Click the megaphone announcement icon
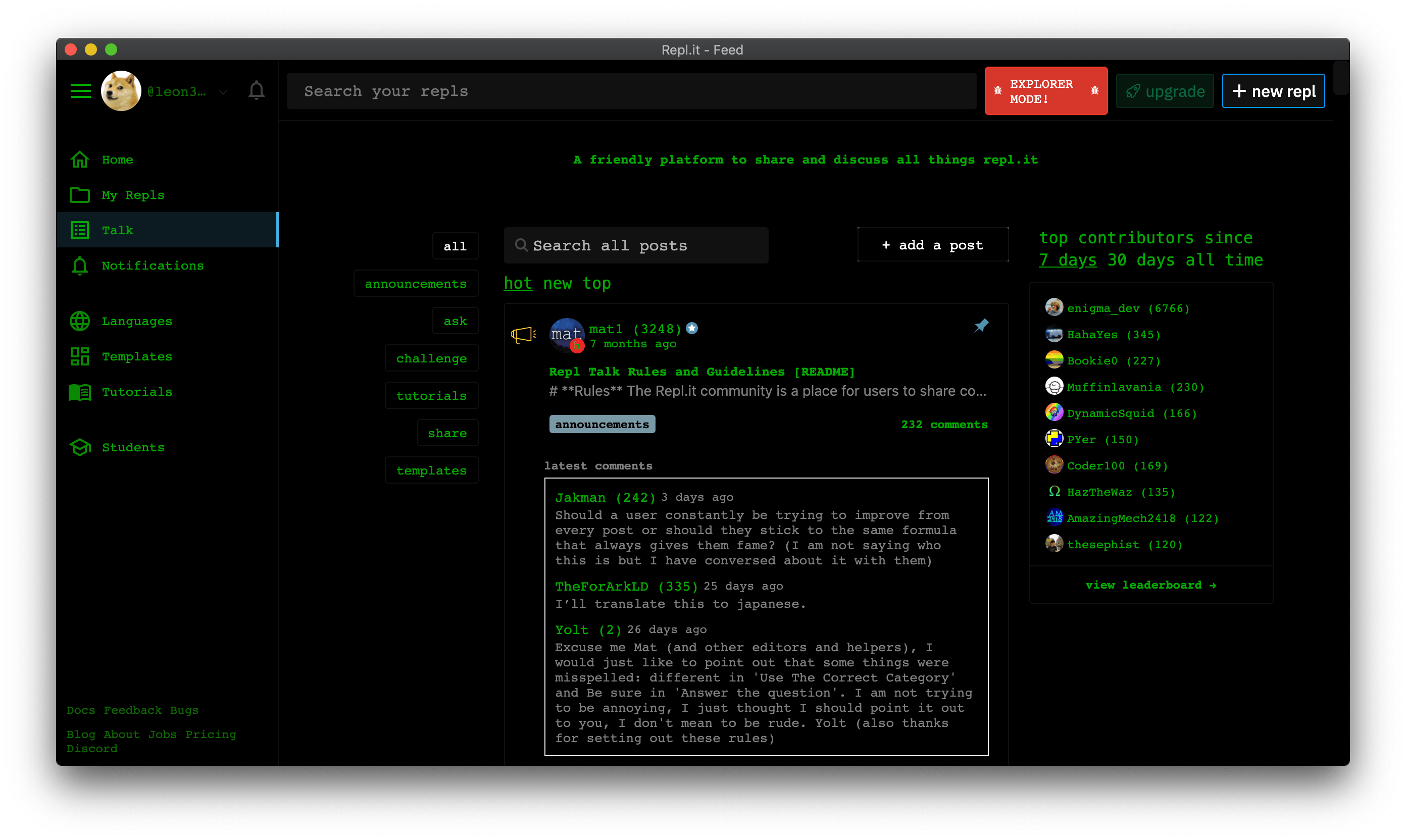Image resolution: width=1406 pixels, height=840 pixels. (x=523, y=335)
